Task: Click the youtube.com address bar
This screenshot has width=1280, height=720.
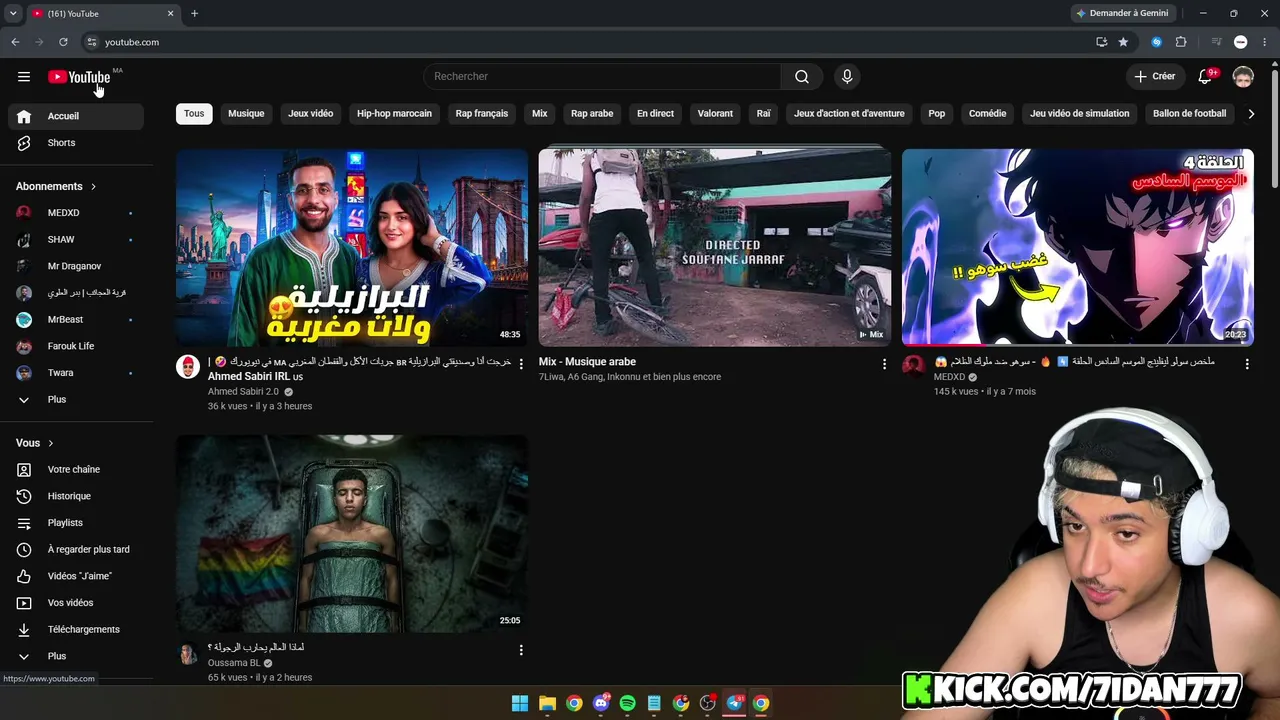Action: pos(590,42)
